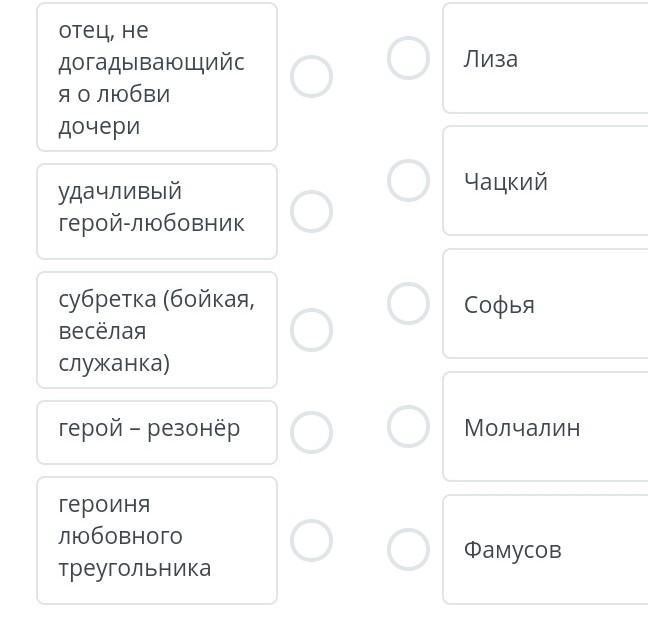This screenshot has width=648, height=641.
Task: Select circle beside 'субретка' card
Action: 311,330
